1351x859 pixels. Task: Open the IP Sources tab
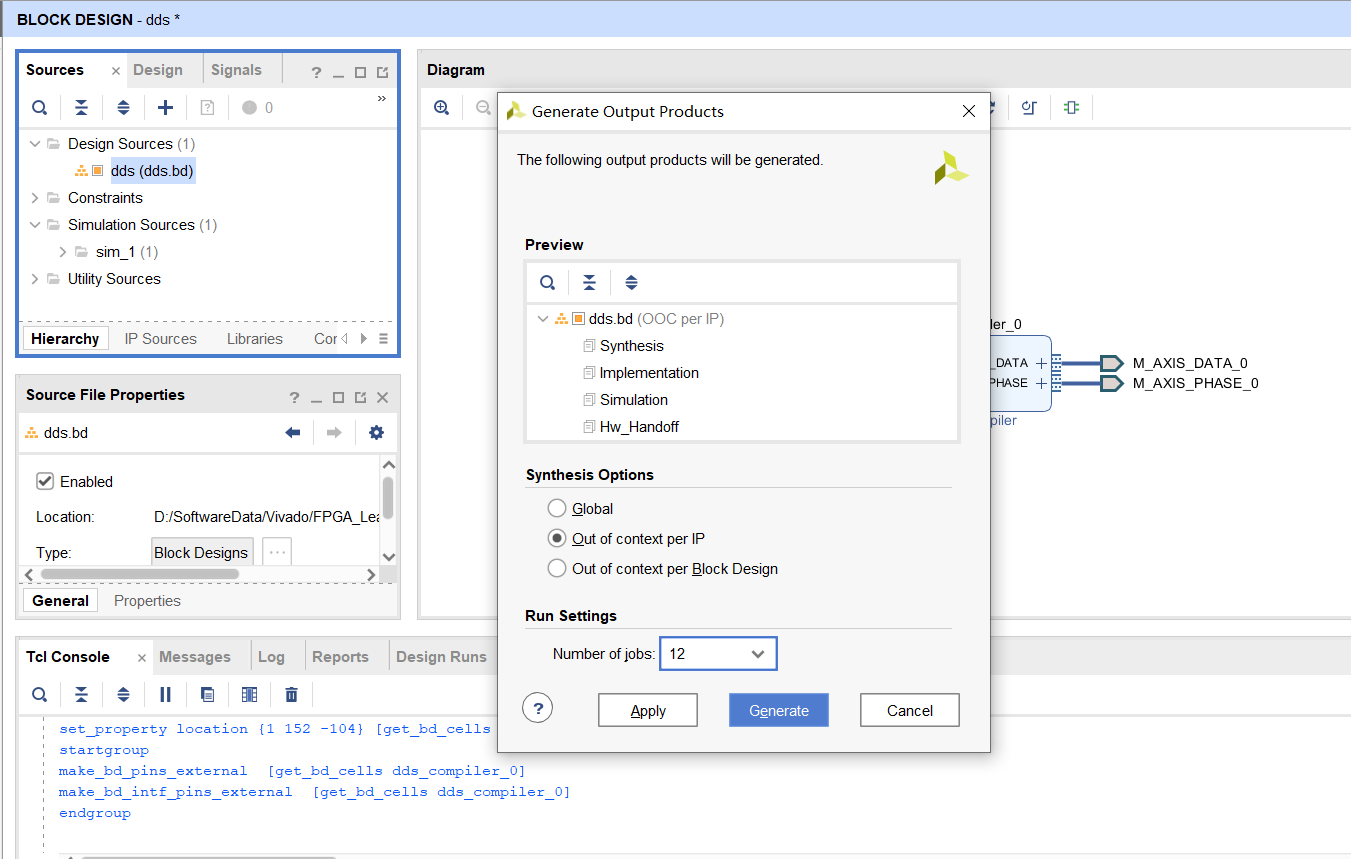tap(160, 339)
